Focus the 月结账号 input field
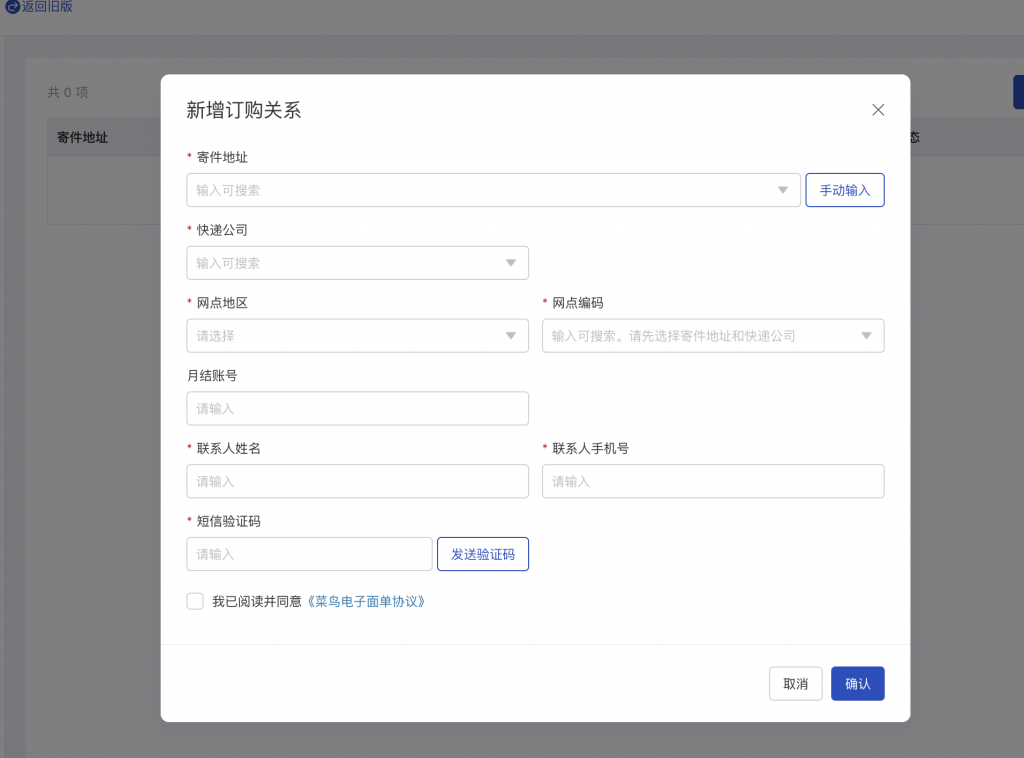 (357, 408)
